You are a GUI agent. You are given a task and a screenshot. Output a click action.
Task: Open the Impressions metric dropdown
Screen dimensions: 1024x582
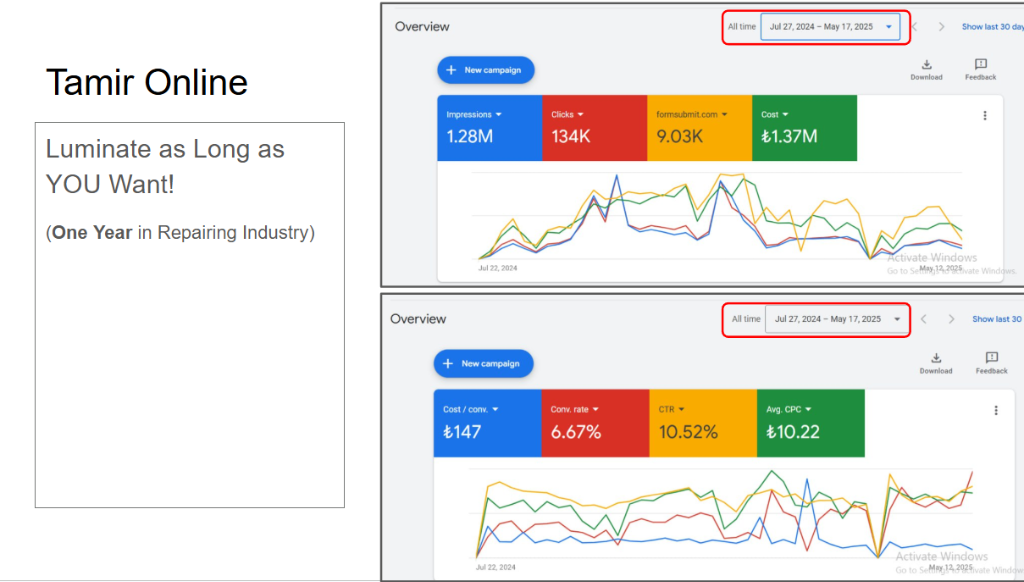click(473, 114)
